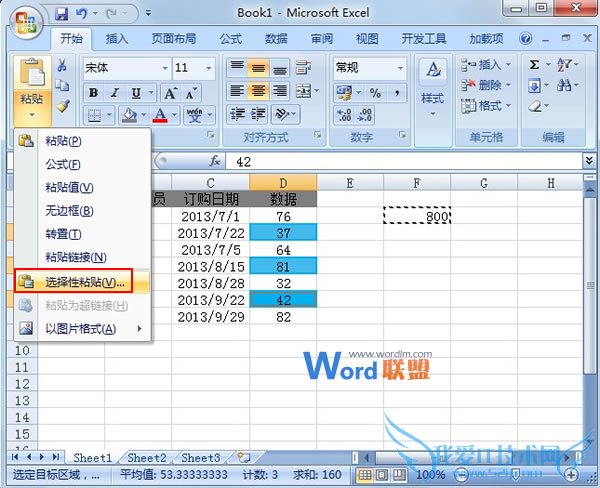Image resolution: width=600 pixels, height=488 pixels.
Task: Switch to the 插入 ribbon tab
Action: click(x=116, y=39)
